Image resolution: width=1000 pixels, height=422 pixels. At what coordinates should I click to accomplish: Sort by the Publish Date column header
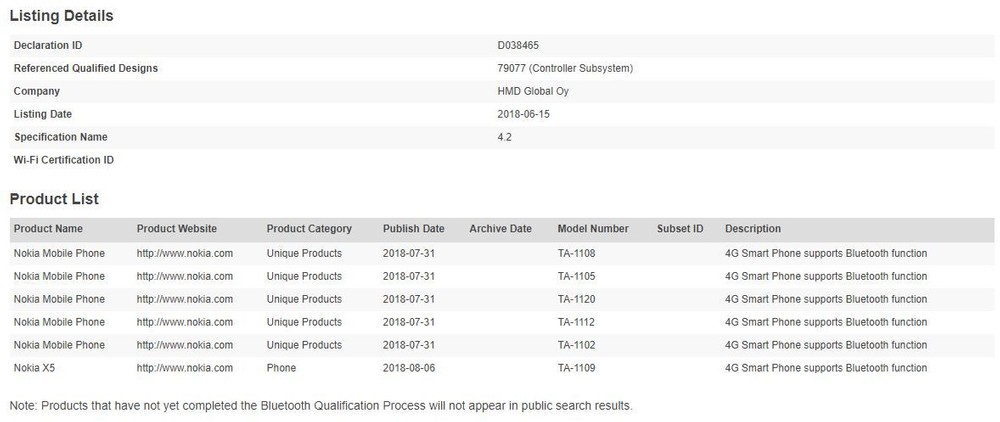(413, 229)
